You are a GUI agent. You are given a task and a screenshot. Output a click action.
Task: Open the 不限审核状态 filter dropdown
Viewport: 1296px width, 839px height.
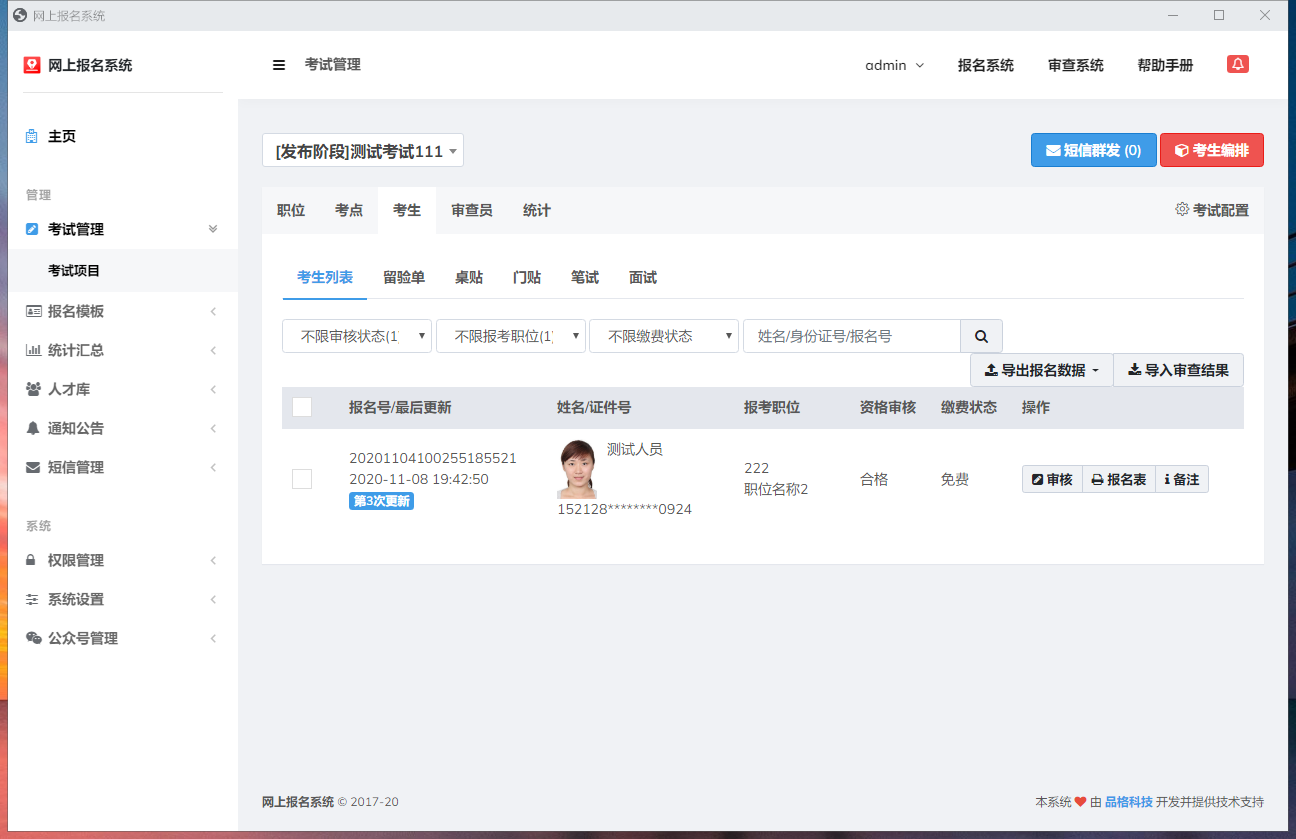[357, 337]
